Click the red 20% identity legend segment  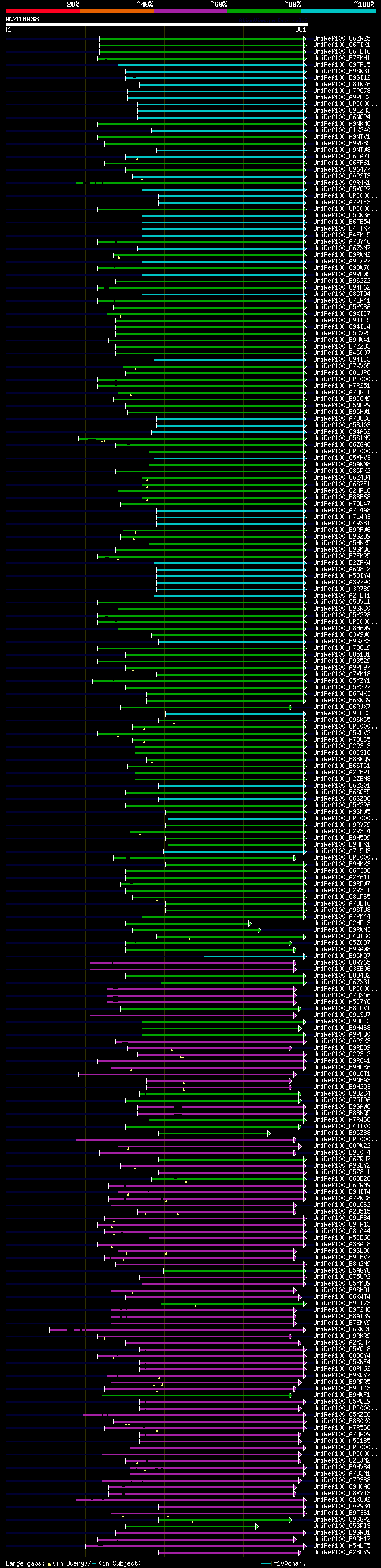(43, 11)
